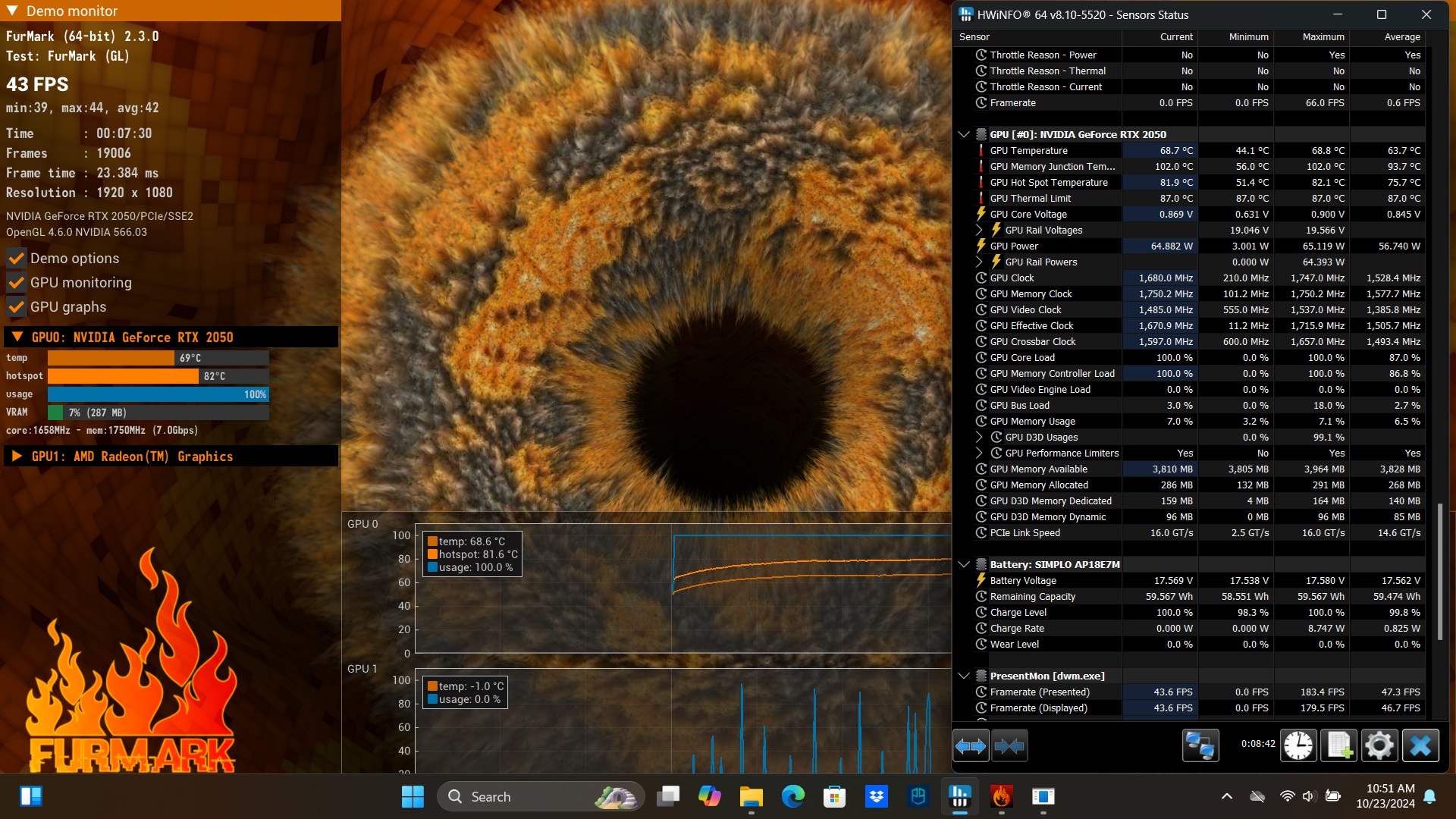The image size is (1456, 819).
Task: Open Microsoft Edge from the taskbar
Action: (793, 796)
